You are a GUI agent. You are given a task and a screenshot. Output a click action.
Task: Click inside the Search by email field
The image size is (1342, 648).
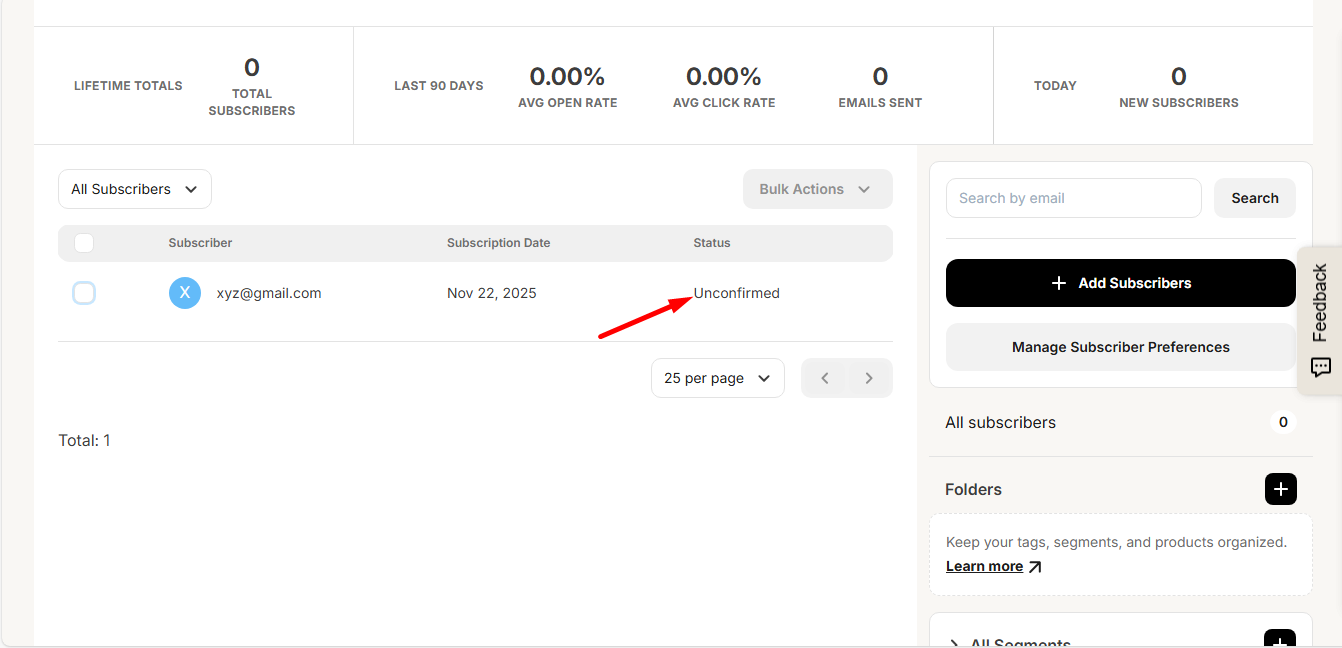pyautogui.click(x=1073, y=198)
